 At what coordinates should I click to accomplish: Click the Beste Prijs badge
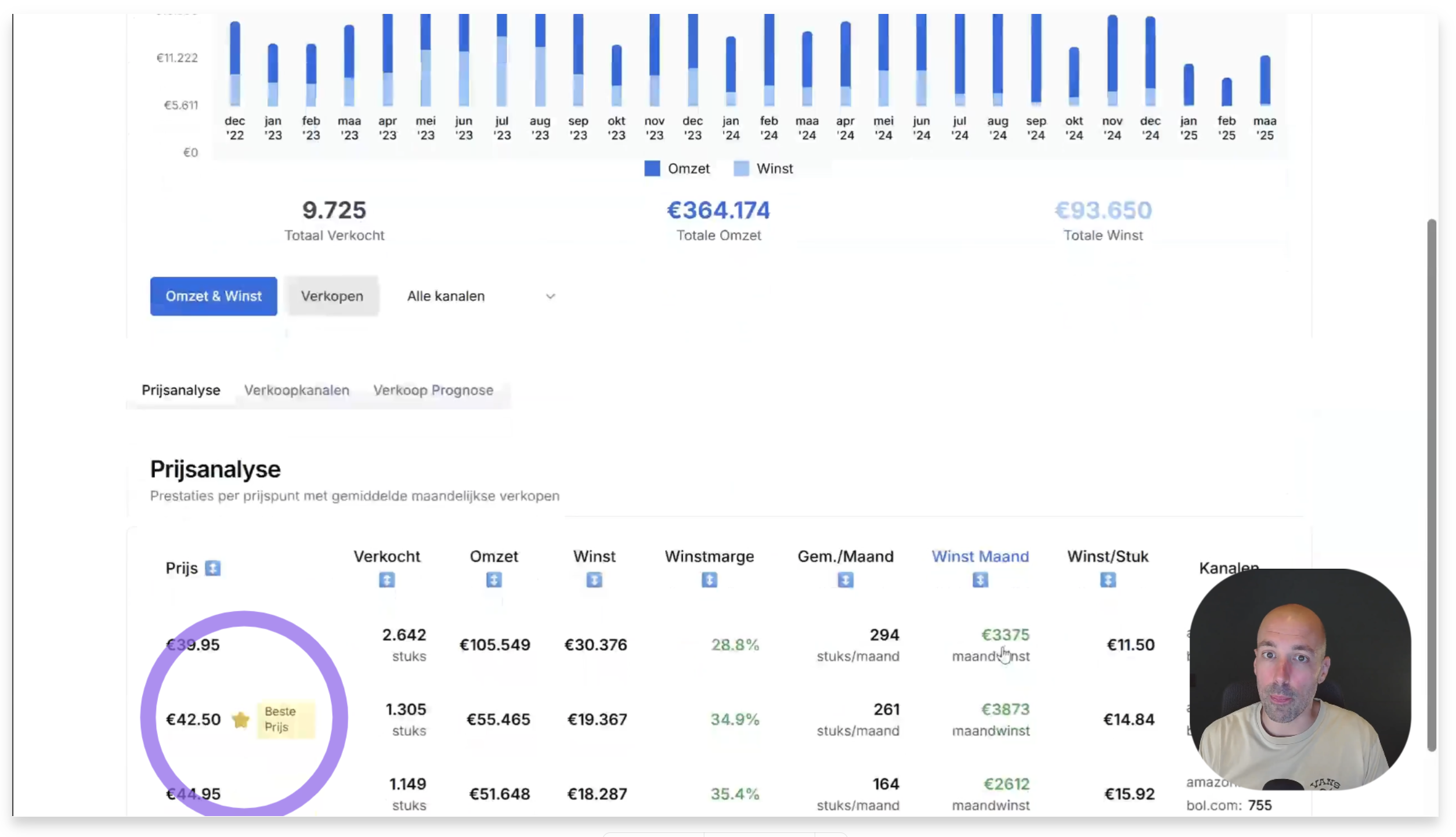click(286, 719)
